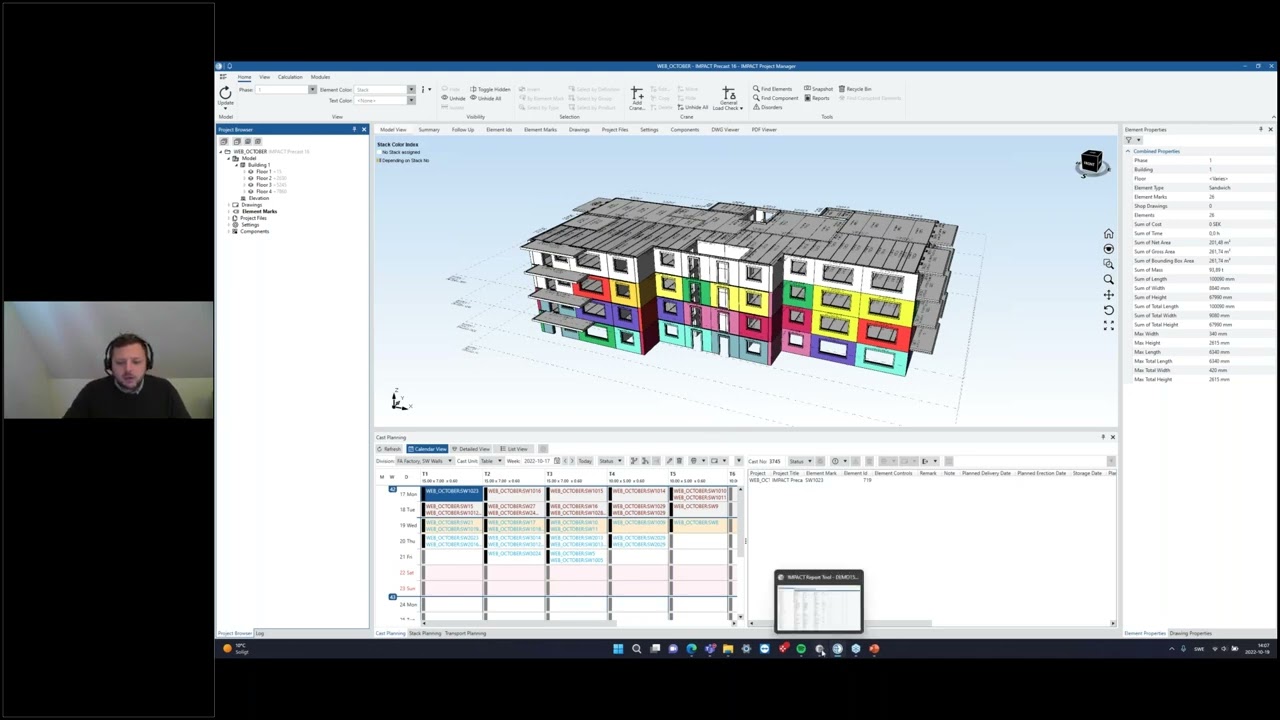The width and height of the screenshot is (1280, 720).
Task: Switch to the Summary tab
Action: (x=429, y=130)
